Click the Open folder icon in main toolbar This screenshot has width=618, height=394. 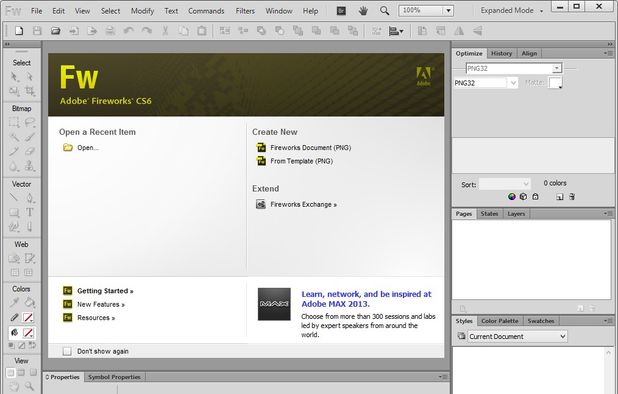tap(56, 31)
